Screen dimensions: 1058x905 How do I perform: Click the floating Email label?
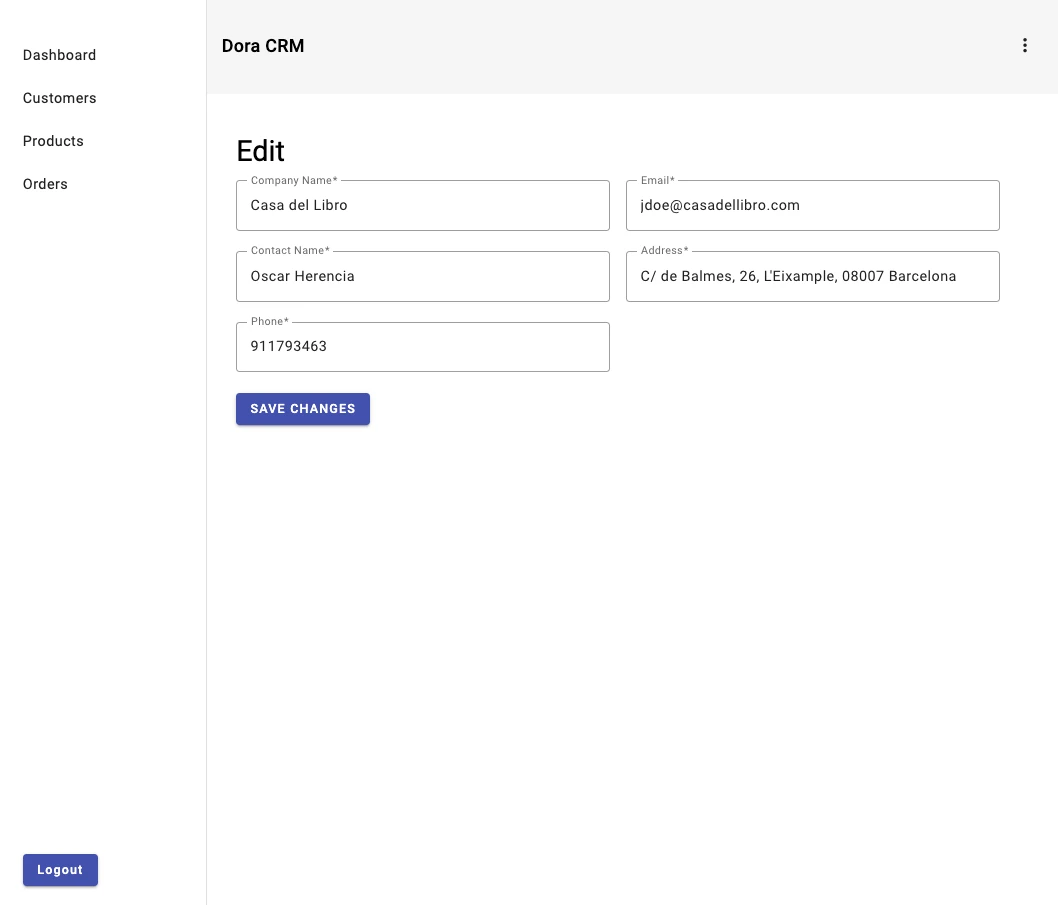click(658, 180)
